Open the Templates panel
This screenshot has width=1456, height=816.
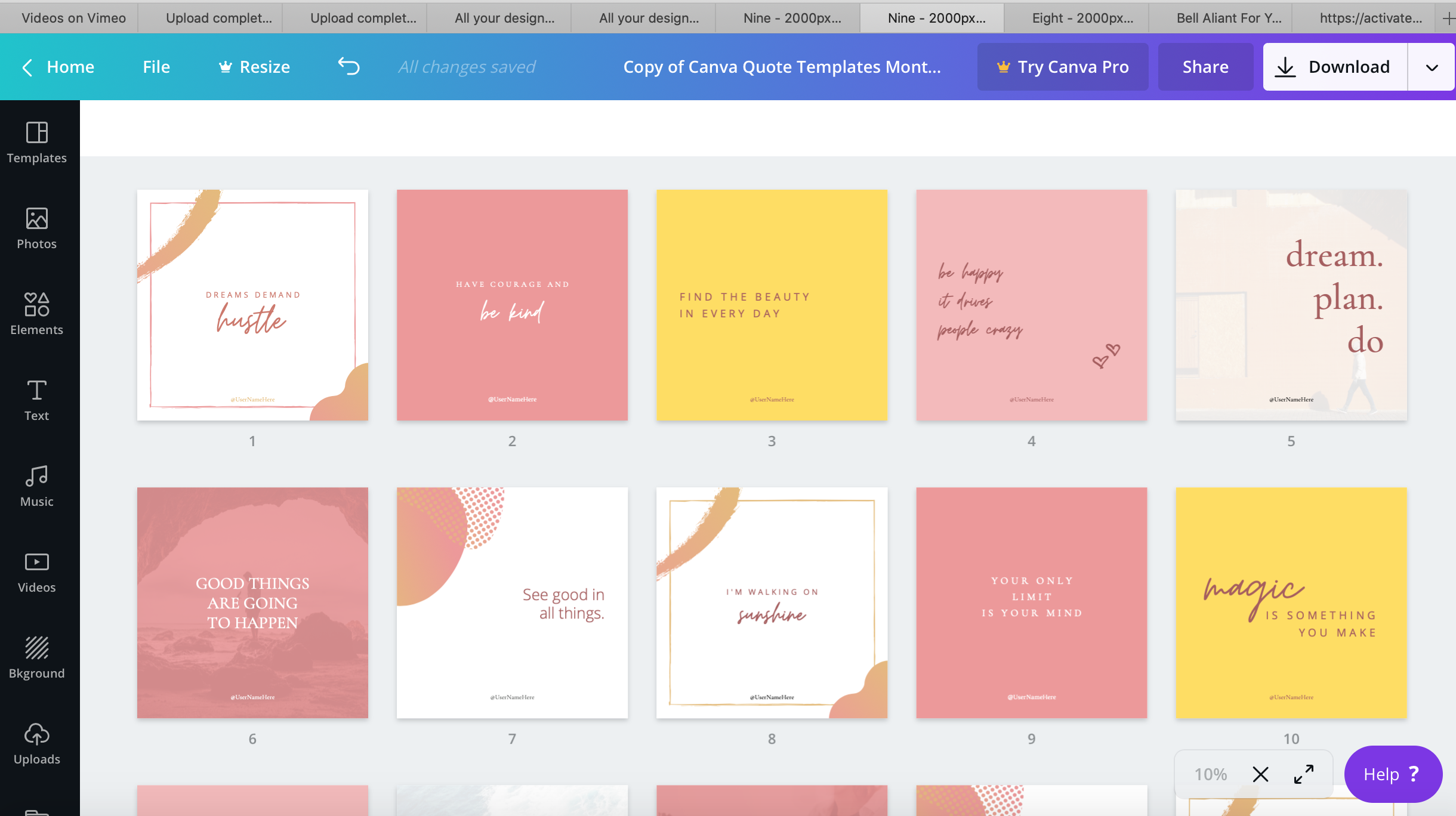click(x=36, y=142)
